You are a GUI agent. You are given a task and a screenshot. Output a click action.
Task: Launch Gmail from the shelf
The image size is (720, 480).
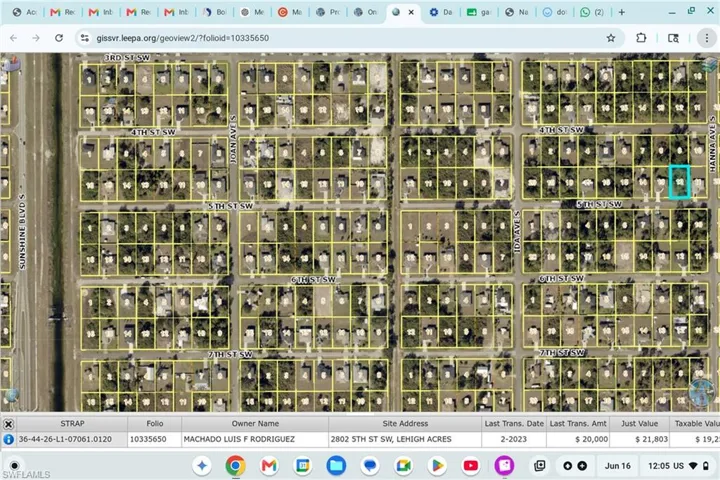click(269, 466)
